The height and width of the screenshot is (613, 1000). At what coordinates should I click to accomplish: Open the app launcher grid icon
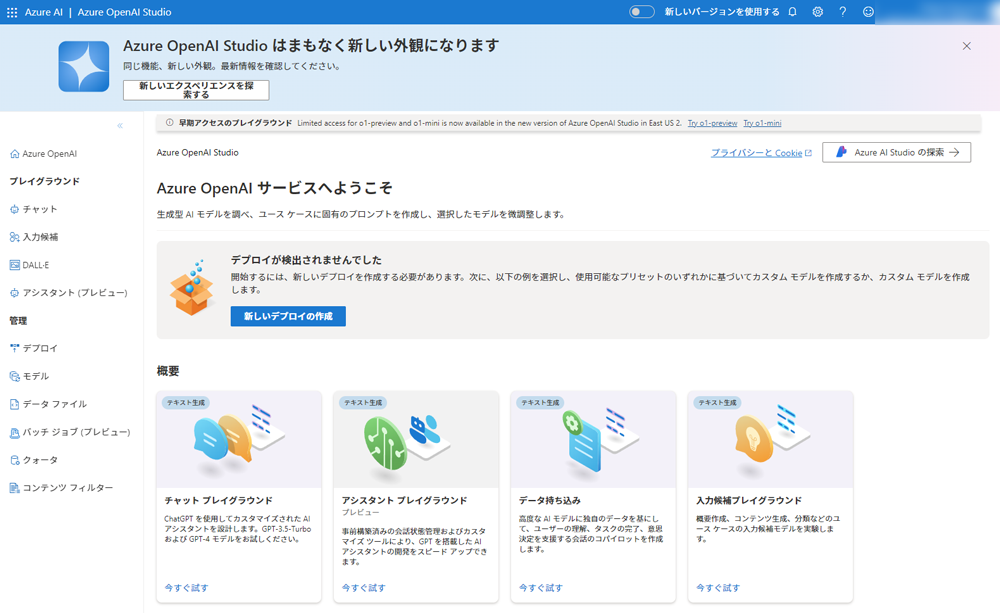(11, 12)
